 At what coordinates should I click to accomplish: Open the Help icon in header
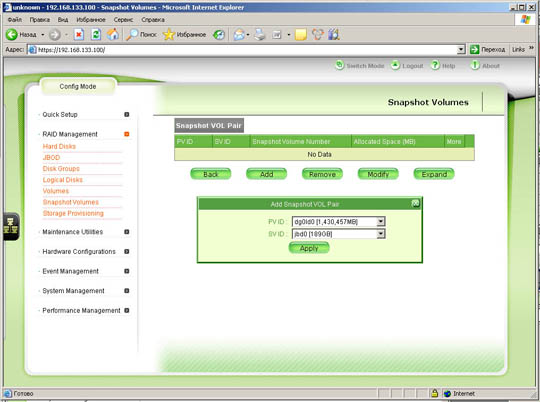(x=436, y=65)
